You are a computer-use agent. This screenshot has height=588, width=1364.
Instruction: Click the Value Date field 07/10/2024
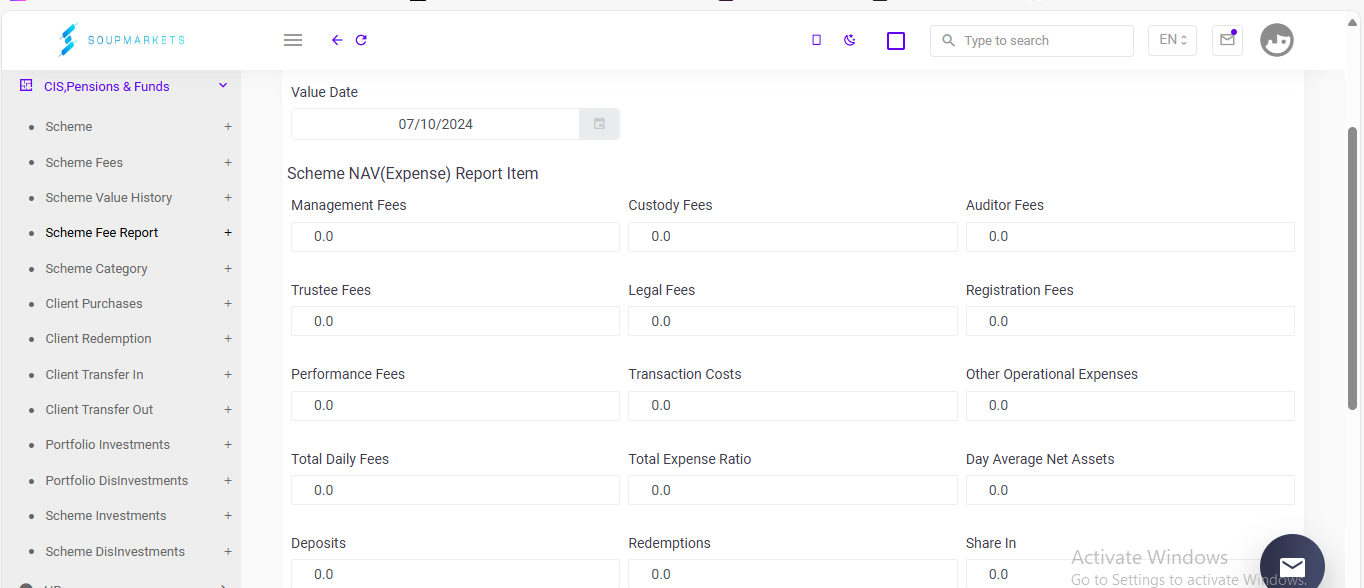click(x=435, y=124)
